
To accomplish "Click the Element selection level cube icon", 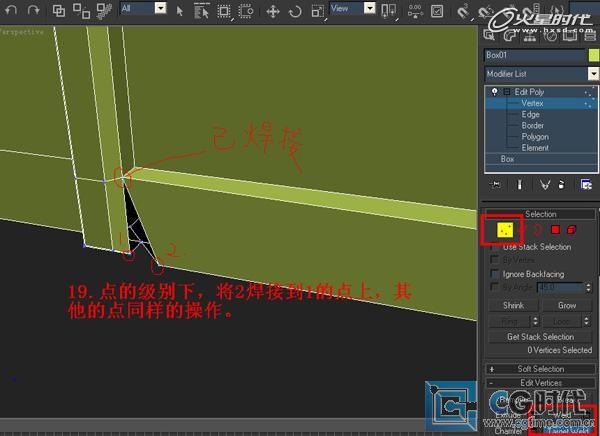I will coord(571,230).
